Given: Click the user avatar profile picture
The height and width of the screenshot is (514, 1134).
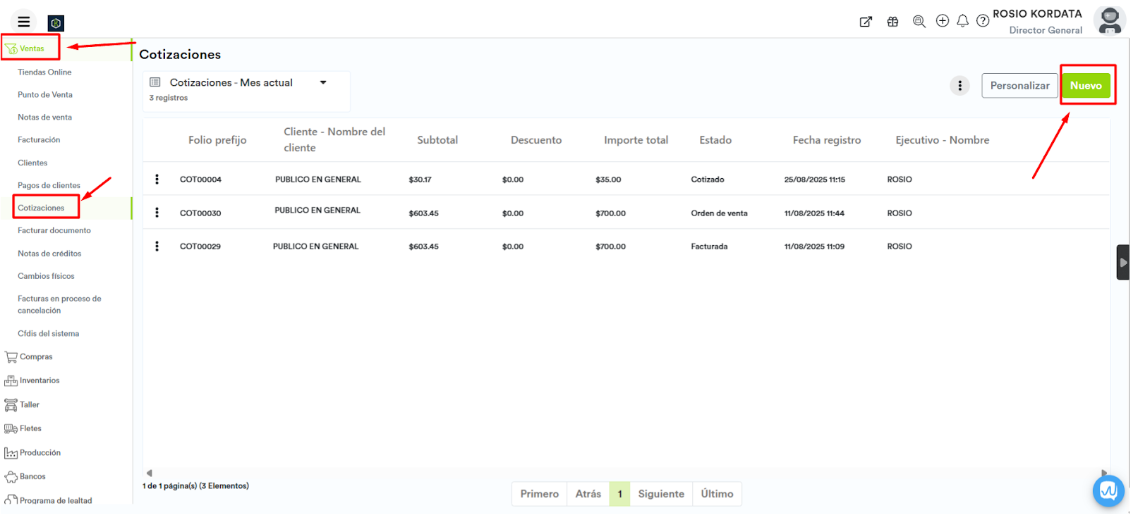Looking at the screenshot, I should pyautogui.click(x=1109, y=20).
